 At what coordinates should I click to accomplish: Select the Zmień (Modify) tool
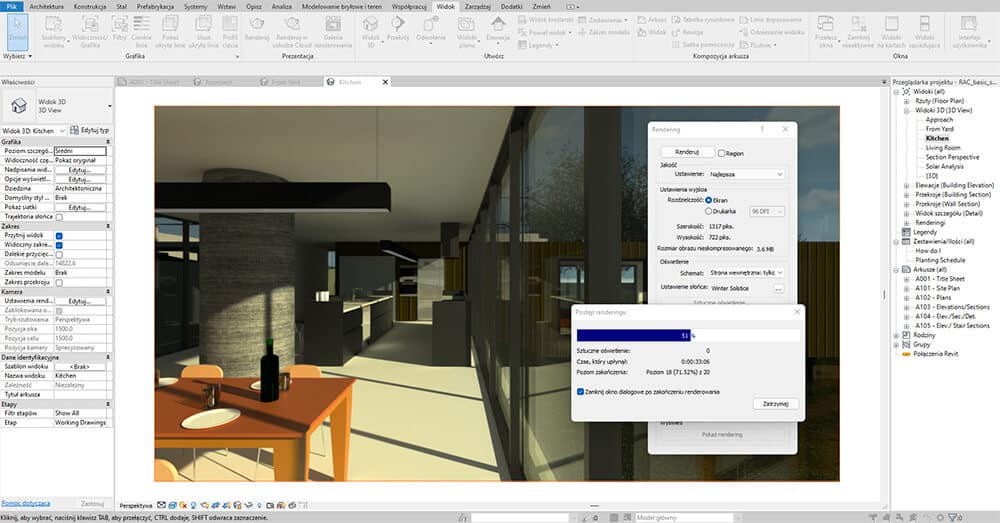17,31
